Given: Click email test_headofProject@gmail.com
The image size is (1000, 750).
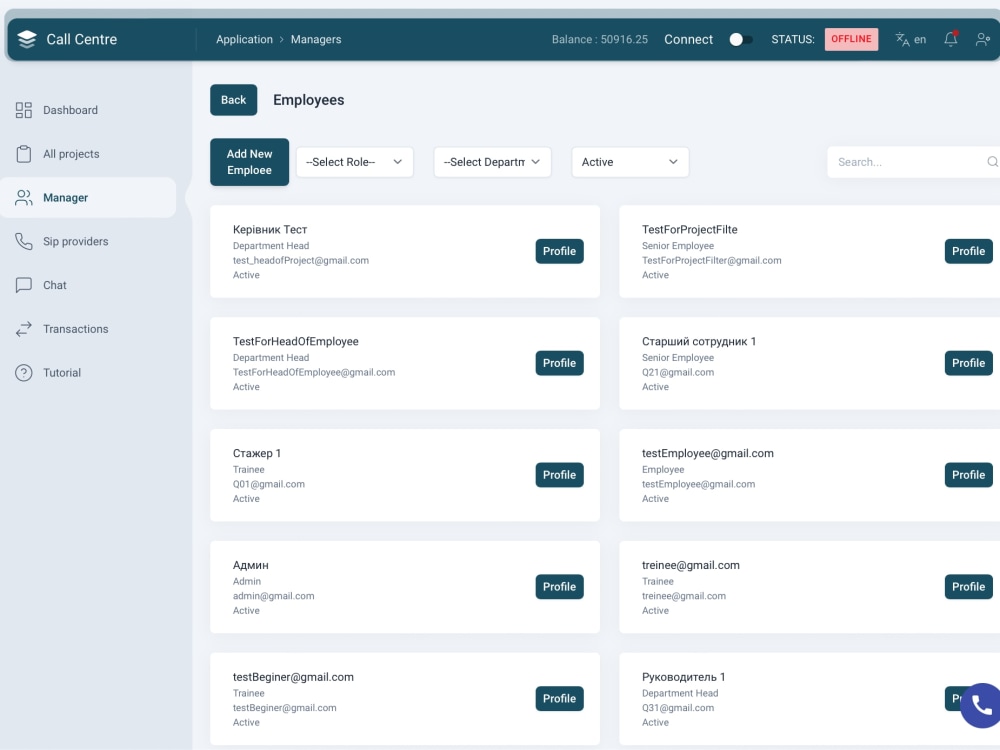Looking at the screenshot, I should click(x=300, y=260).
